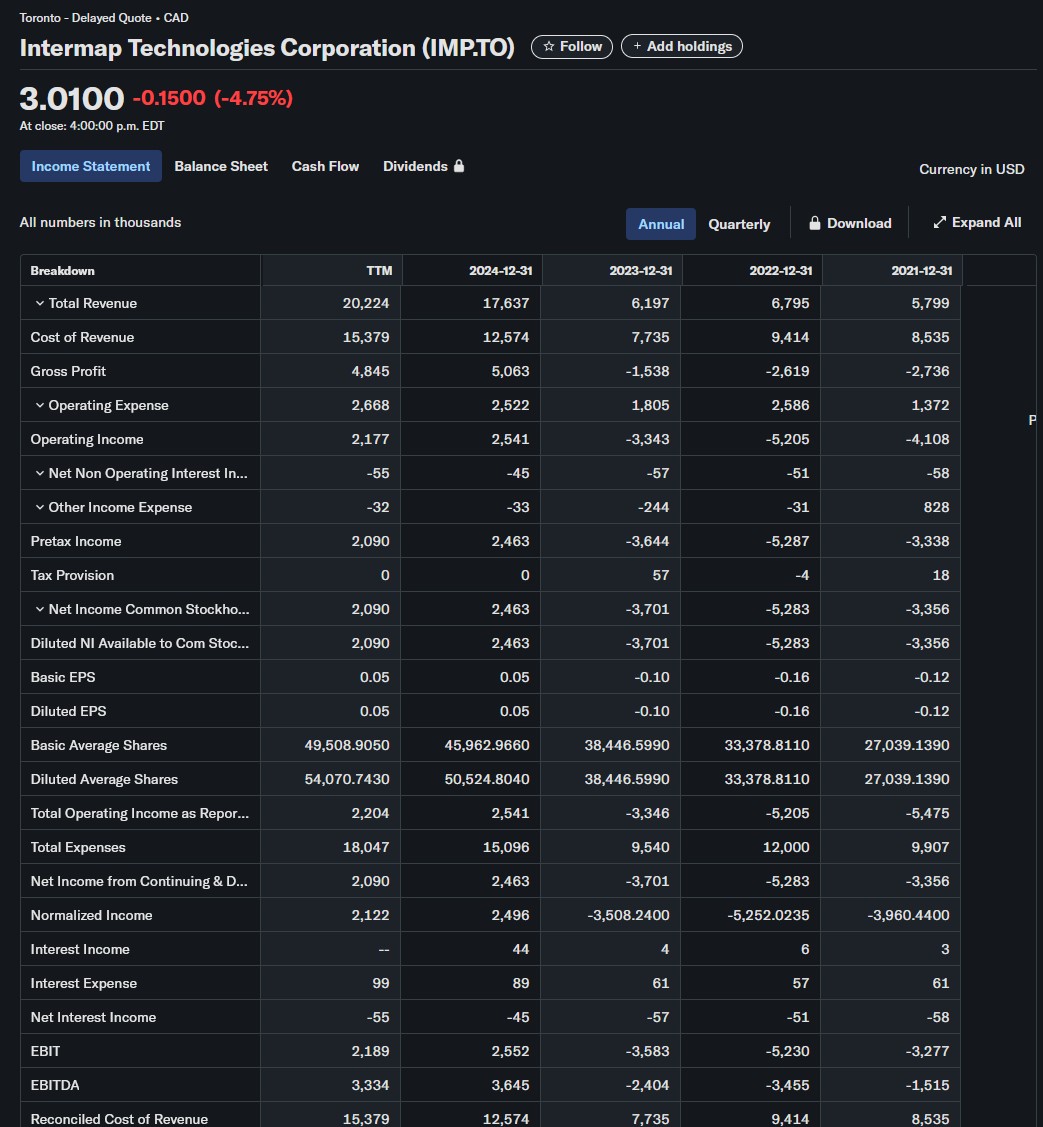Click the Cost of Revenue row label

[x=82, y=337]
